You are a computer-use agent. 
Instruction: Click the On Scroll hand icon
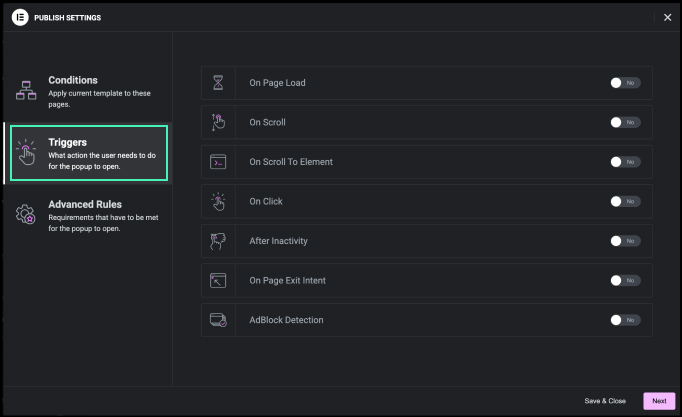click(x=218, y=122)
